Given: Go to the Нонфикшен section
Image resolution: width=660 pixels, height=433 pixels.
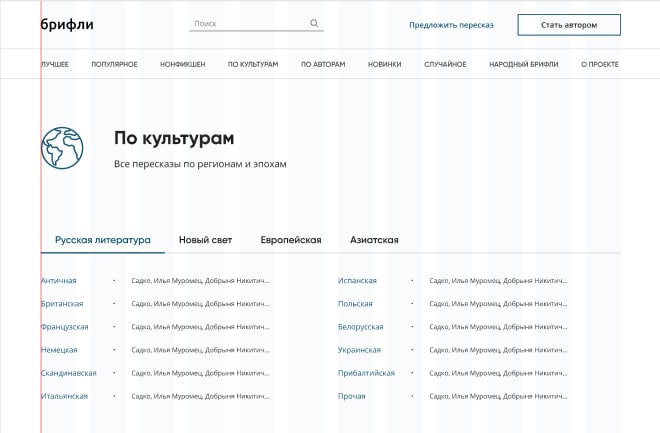Looking at the screenshot, I should (182, 64).
